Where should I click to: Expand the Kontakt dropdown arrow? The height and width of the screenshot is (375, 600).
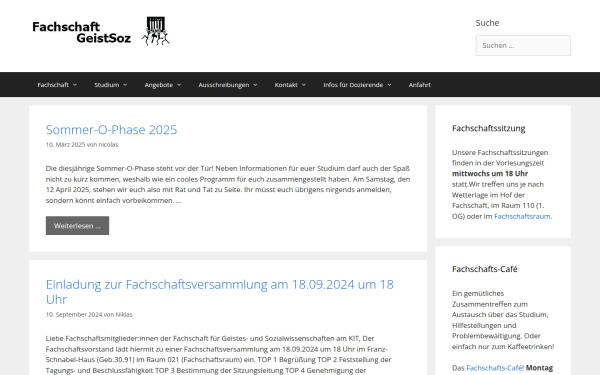click(303, 85)
